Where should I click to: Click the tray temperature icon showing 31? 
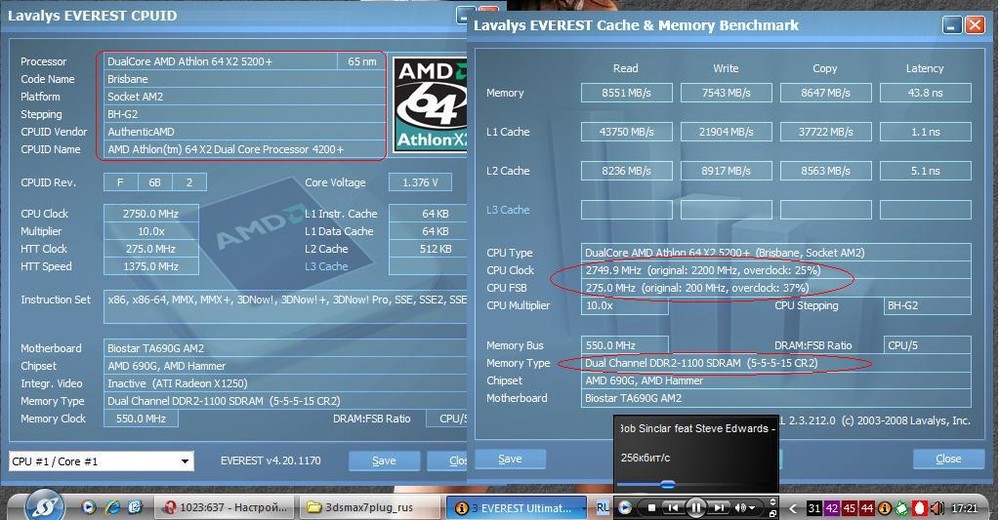tap(814, 509)
